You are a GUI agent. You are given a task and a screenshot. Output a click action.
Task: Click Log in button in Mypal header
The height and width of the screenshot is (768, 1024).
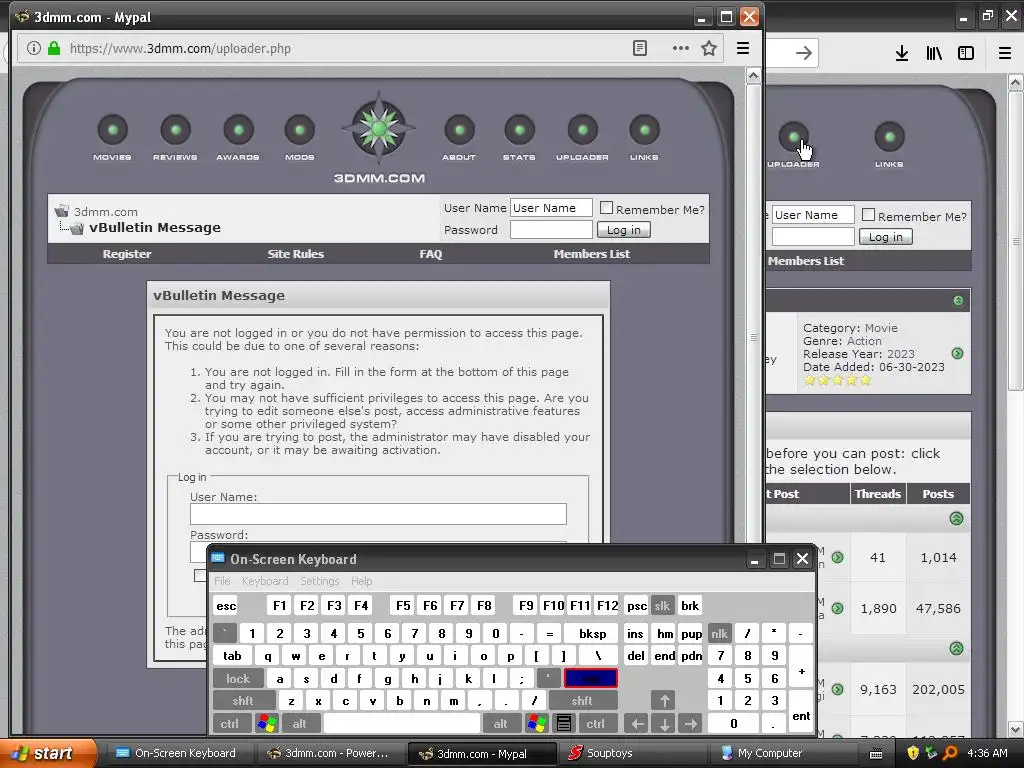624,230
